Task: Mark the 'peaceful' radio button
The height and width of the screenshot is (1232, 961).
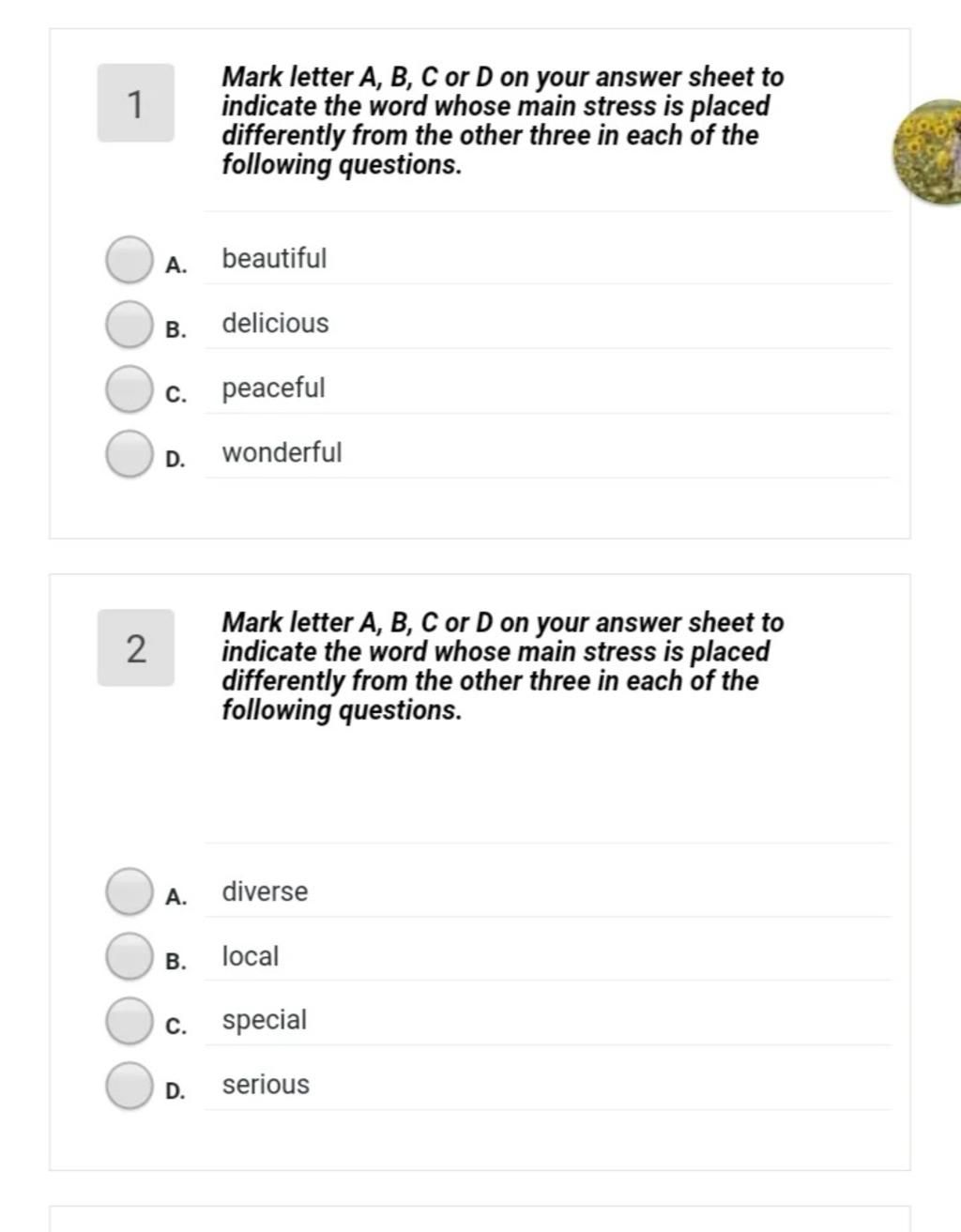Action: tap(129, 389)
